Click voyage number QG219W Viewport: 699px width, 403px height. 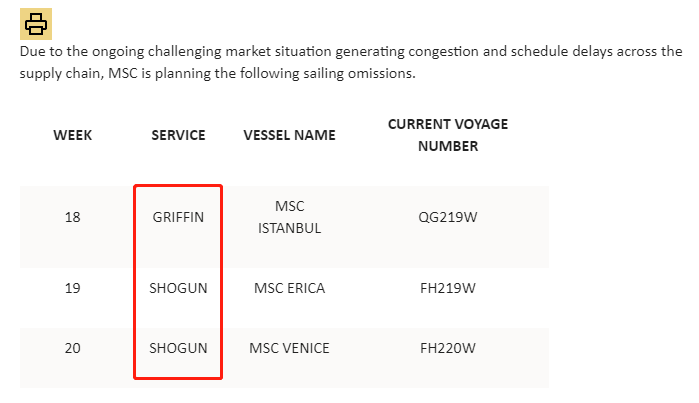point(447,217)
